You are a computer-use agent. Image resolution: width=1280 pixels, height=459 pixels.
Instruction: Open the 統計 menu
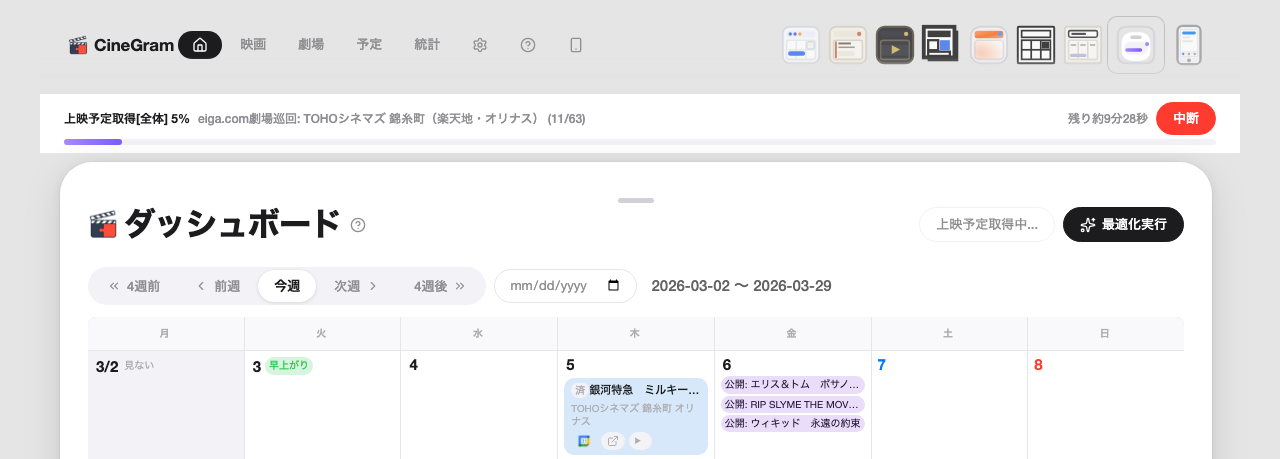pos(427,45)
